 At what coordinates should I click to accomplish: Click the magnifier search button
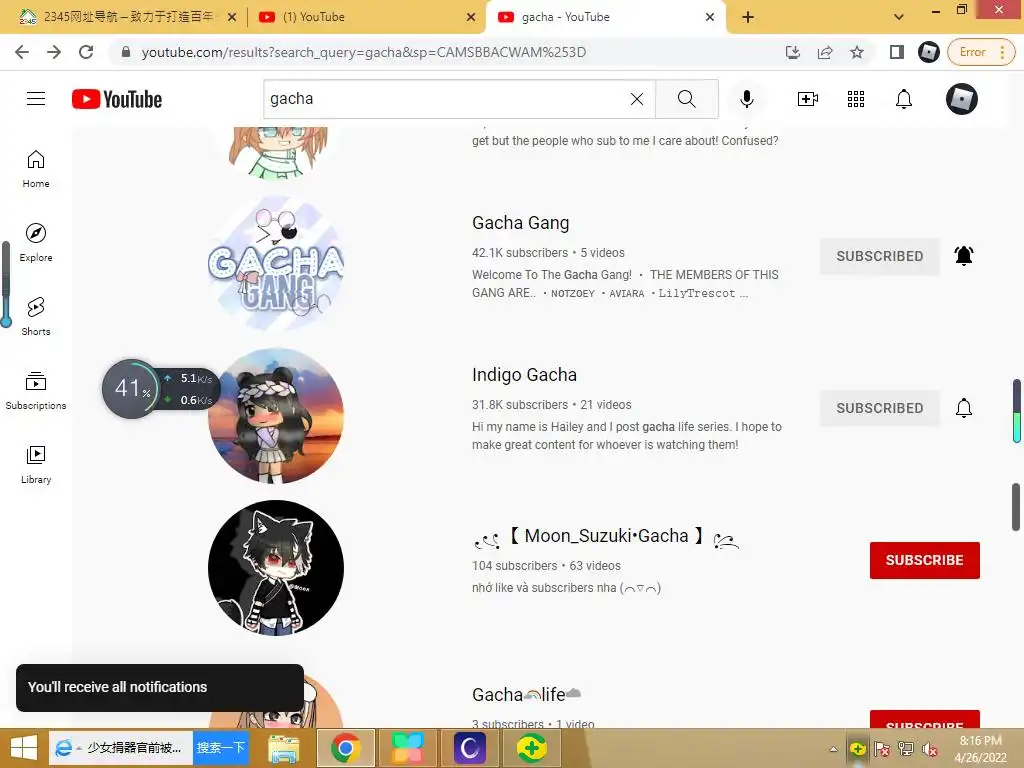(686, 99)
